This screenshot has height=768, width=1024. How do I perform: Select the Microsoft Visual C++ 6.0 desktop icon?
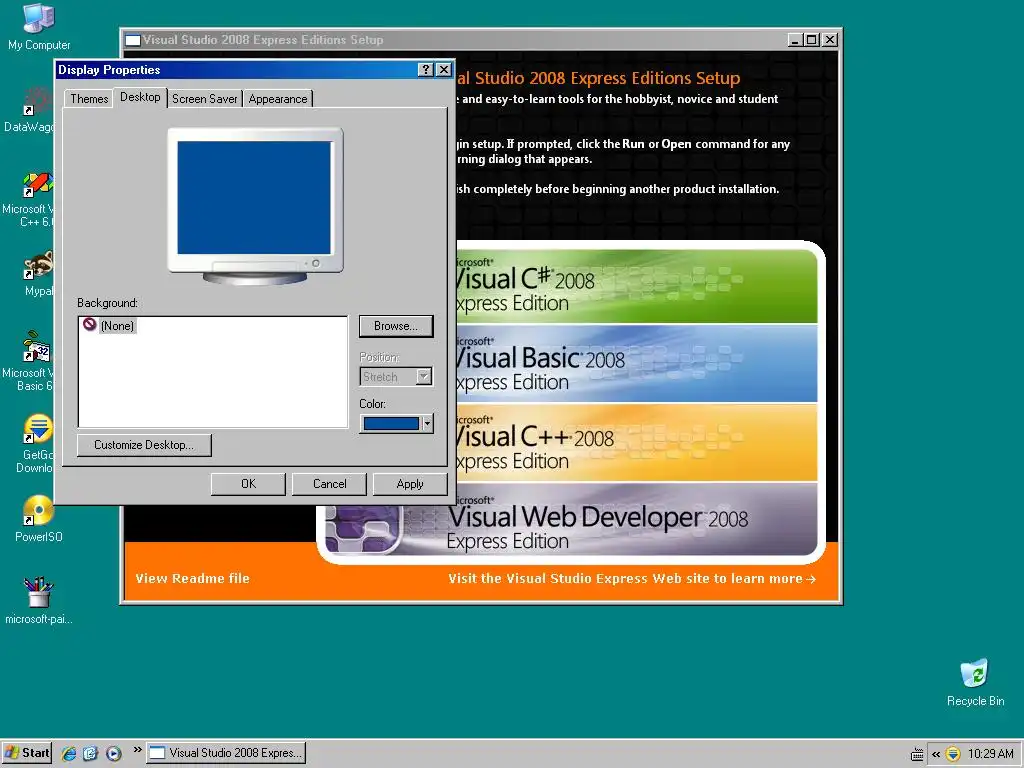(x=38, y=184)
